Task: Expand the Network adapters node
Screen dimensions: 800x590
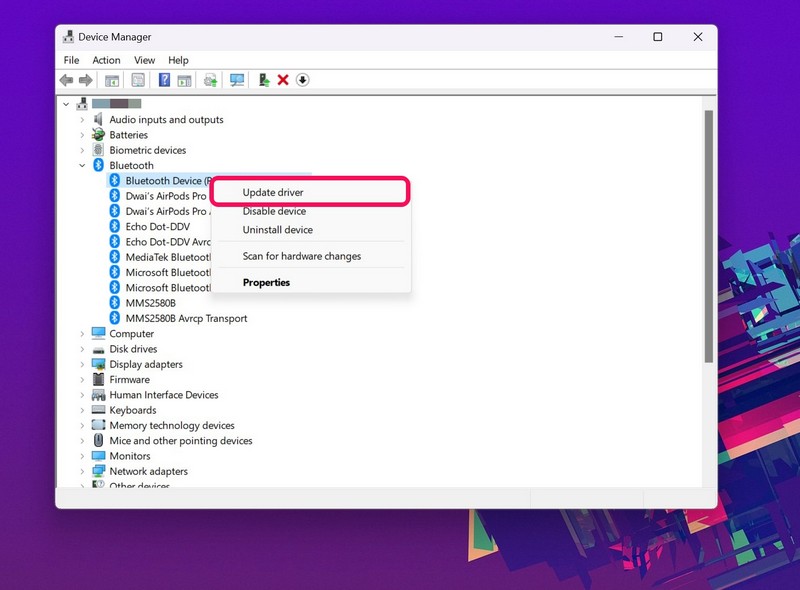Action: pos(82,471)
